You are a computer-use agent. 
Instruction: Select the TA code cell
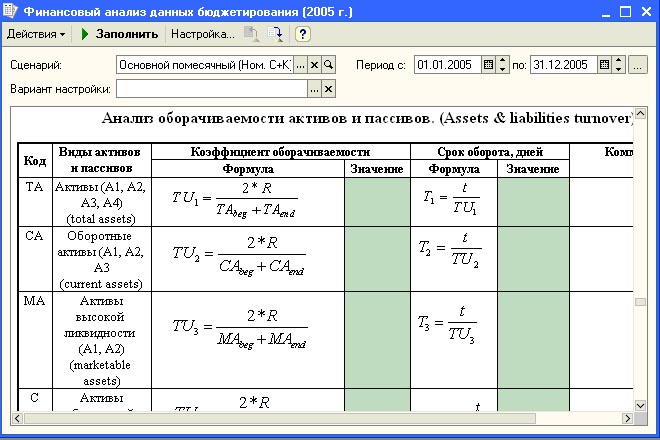pyautogui.click(x=35, y=202)
